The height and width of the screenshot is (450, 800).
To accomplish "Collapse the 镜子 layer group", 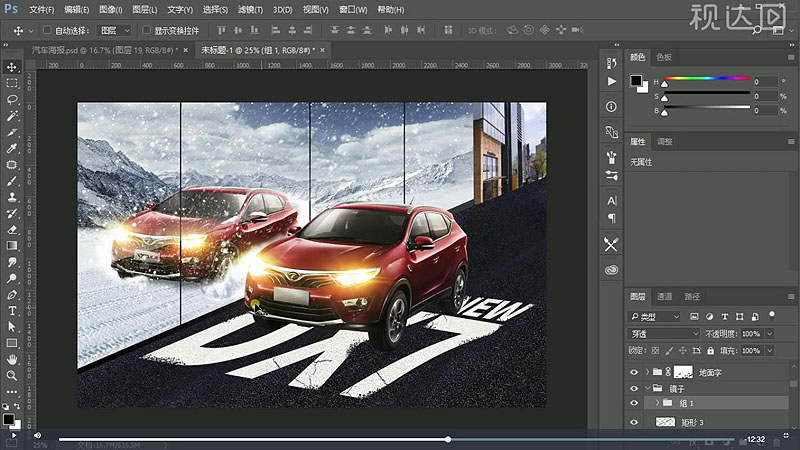I will coord(647,389).
